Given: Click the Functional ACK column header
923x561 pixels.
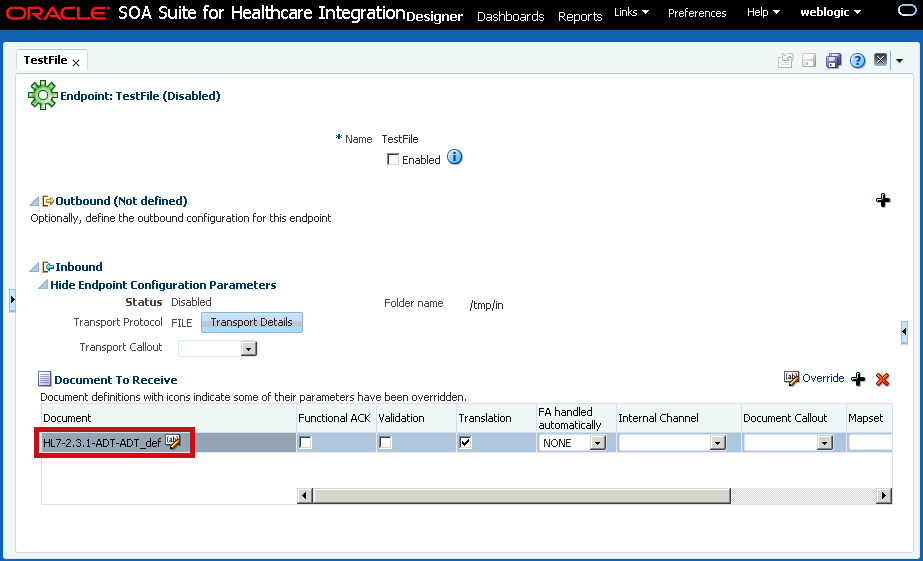Looking at the screenshot, I should [x=334, y=418].
